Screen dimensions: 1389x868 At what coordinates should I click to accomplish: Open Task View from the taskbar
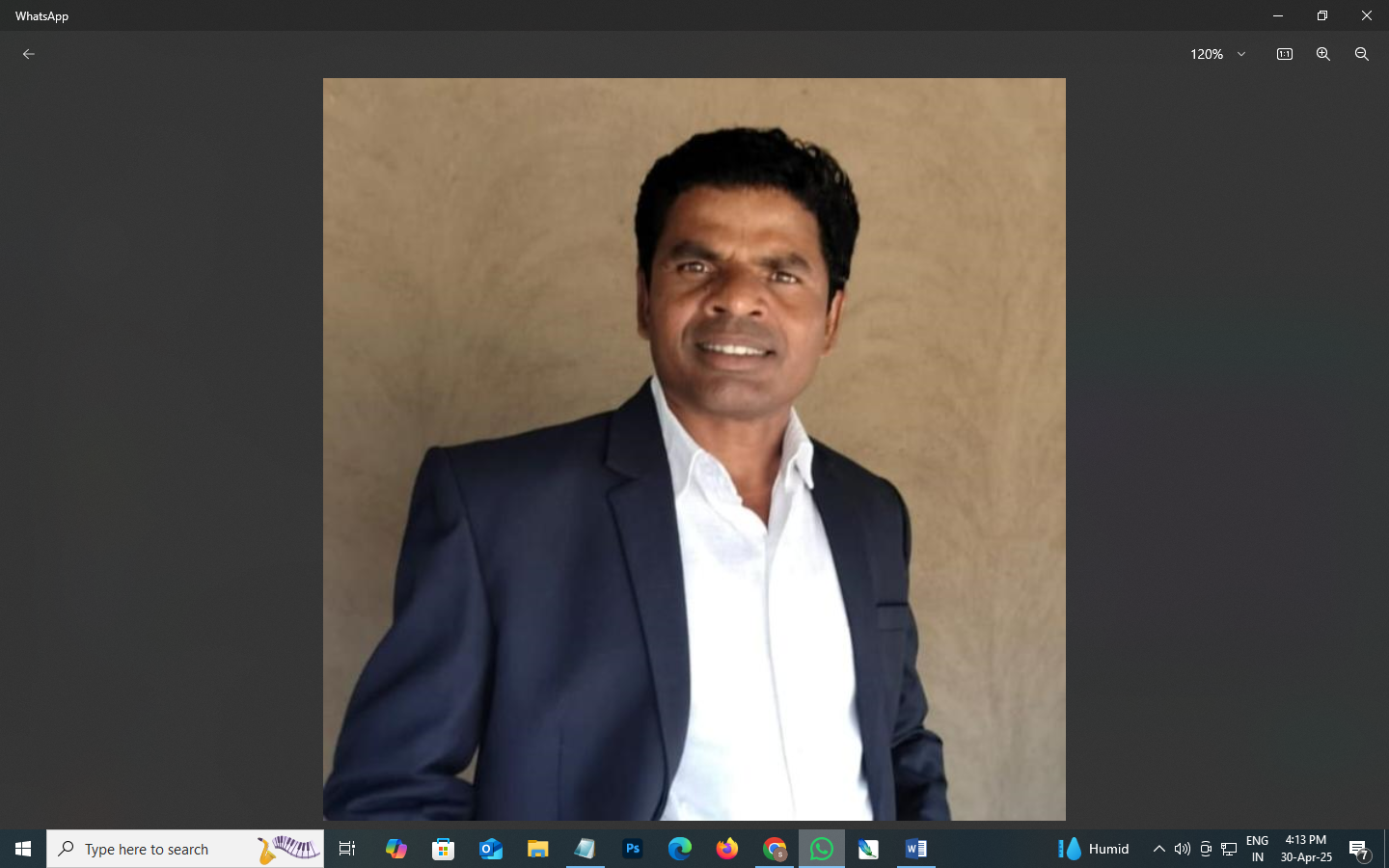tap(347, 849)
